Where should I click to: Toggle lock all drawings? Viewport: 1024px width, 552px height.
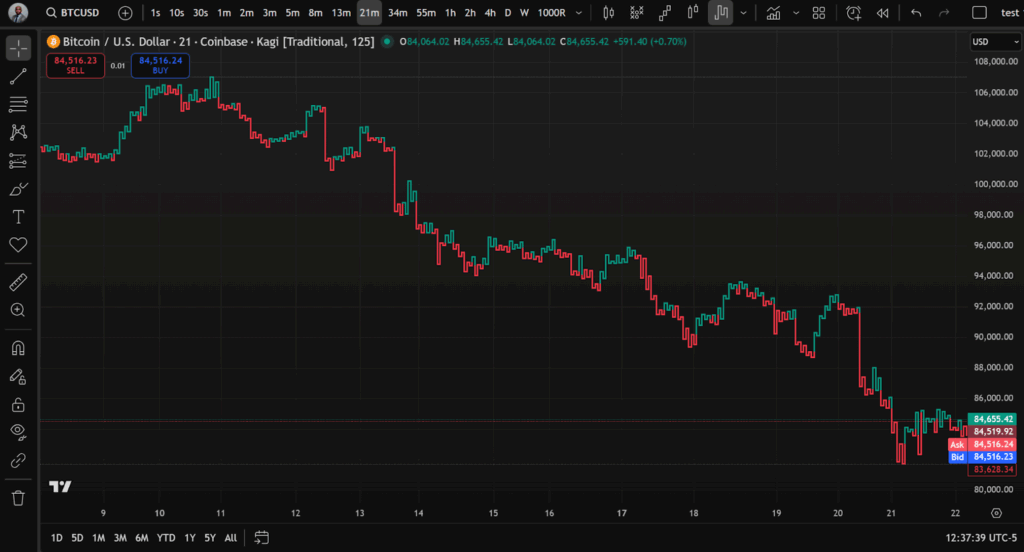pos(18,405)
